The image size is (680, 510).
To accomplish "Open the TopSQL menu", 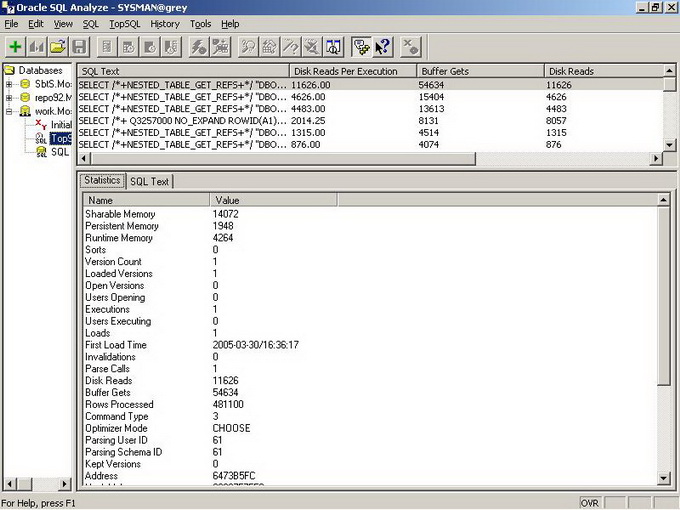I will pos(125,24).
